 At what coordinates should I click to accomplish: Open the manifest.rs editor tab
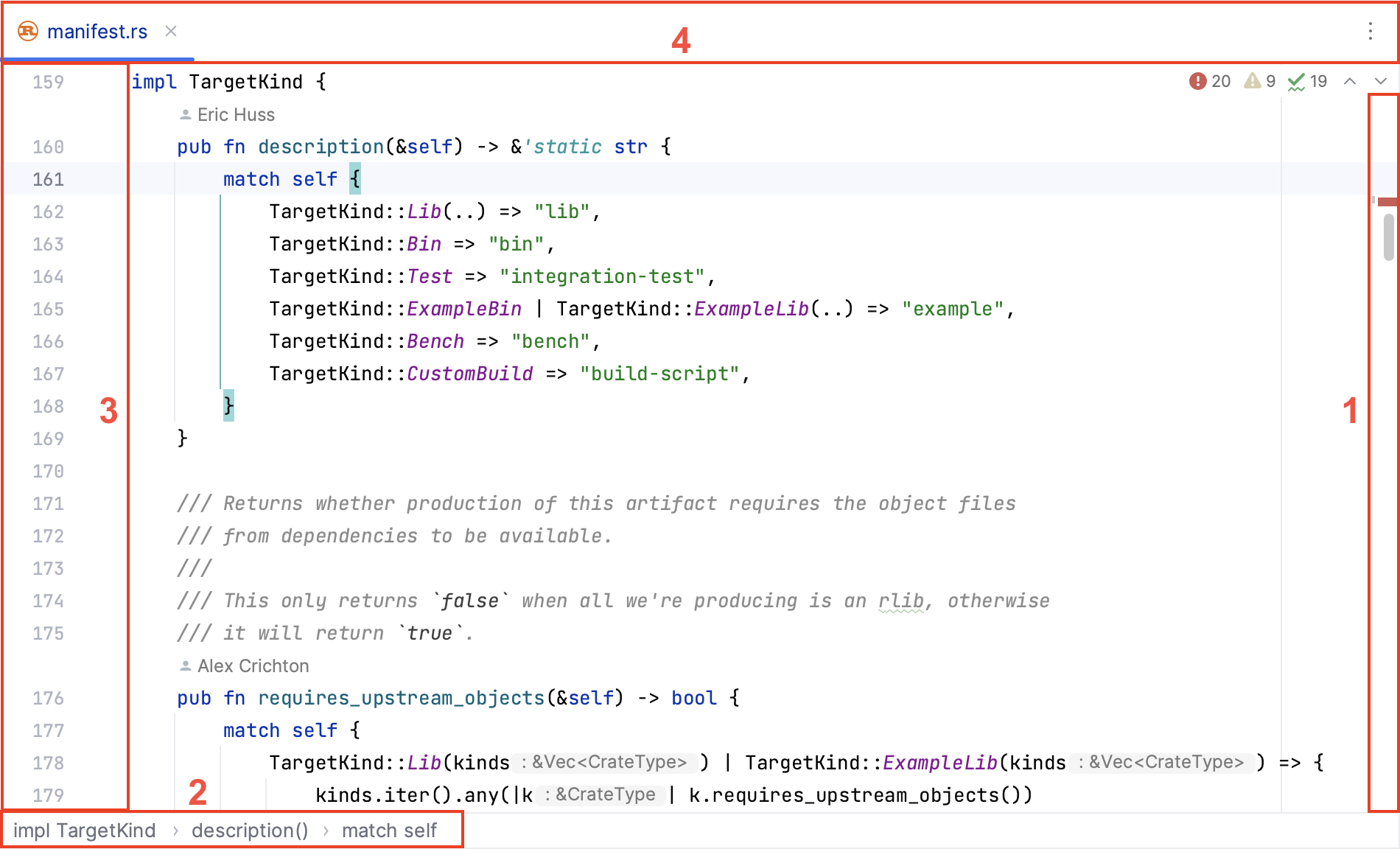[x=97, y=32]
